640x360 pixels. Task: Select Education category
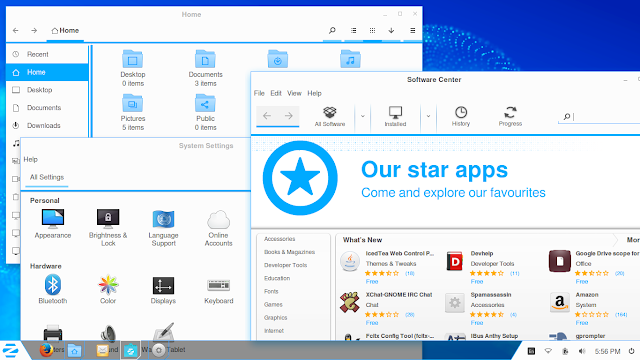(x=277, y=278)
